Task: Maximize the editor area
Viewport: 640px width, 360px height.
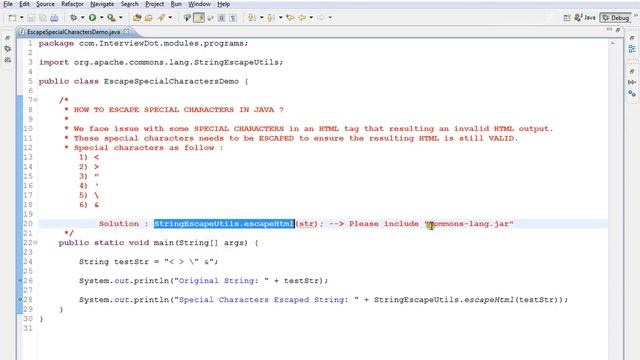Action: coord(618,29)
